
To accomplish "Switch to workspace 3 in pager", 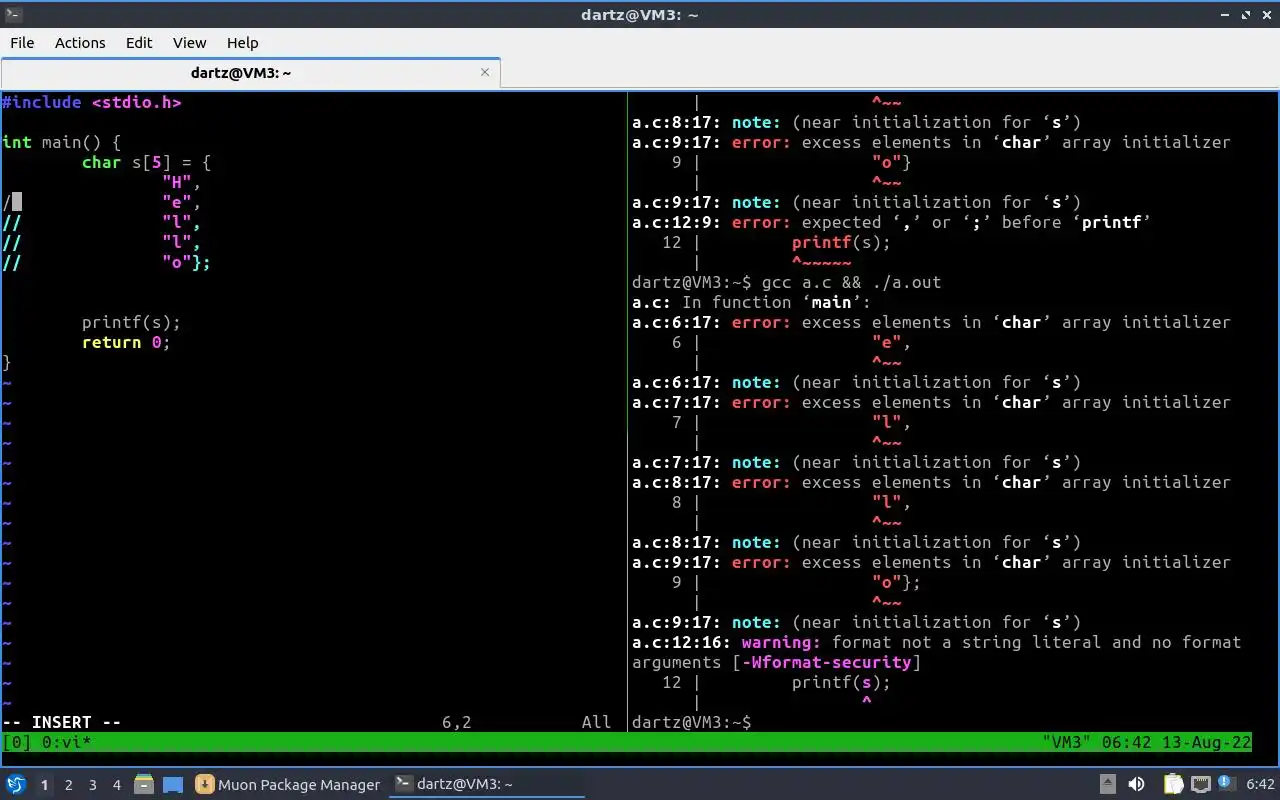I will 92,785.
